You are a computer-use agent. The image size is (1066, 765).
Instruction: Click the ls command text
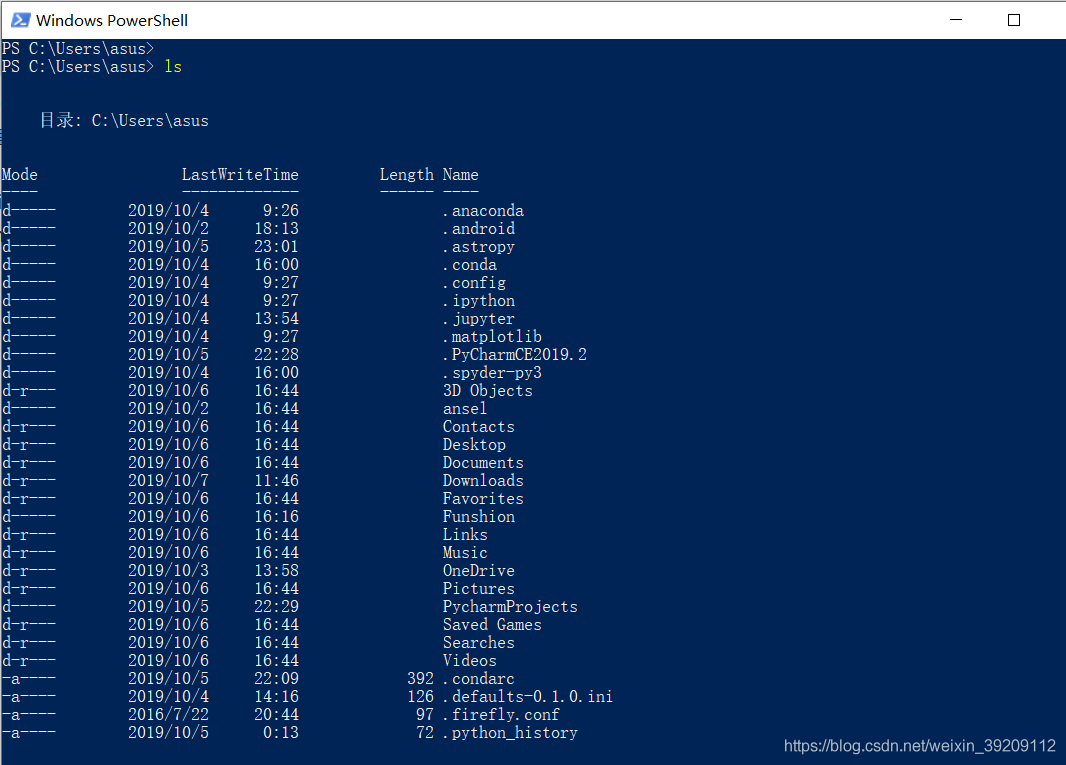pos(172,66)
